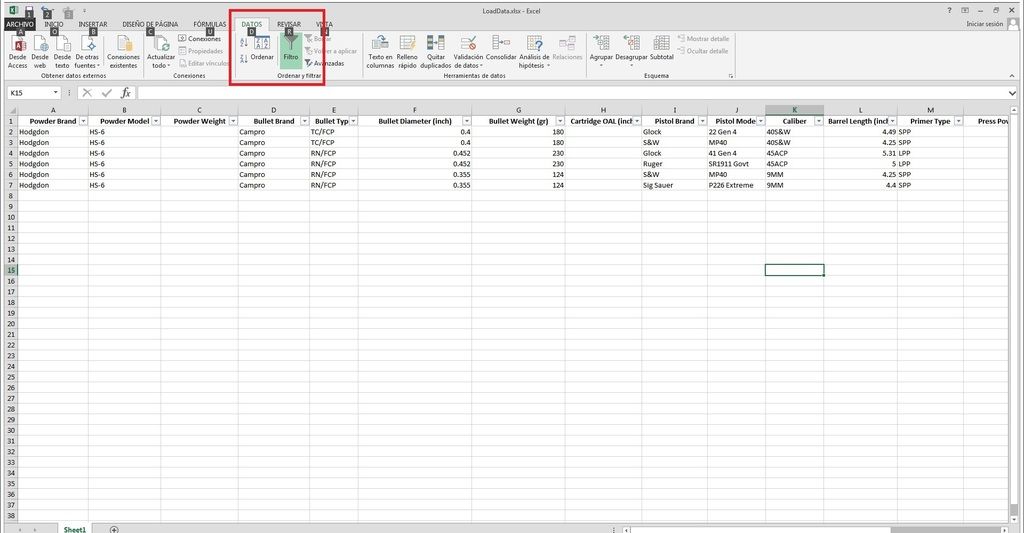Open the Powder Weight filter dropdown
This screenshot has width=1024, height=533.
pos(233,121)
